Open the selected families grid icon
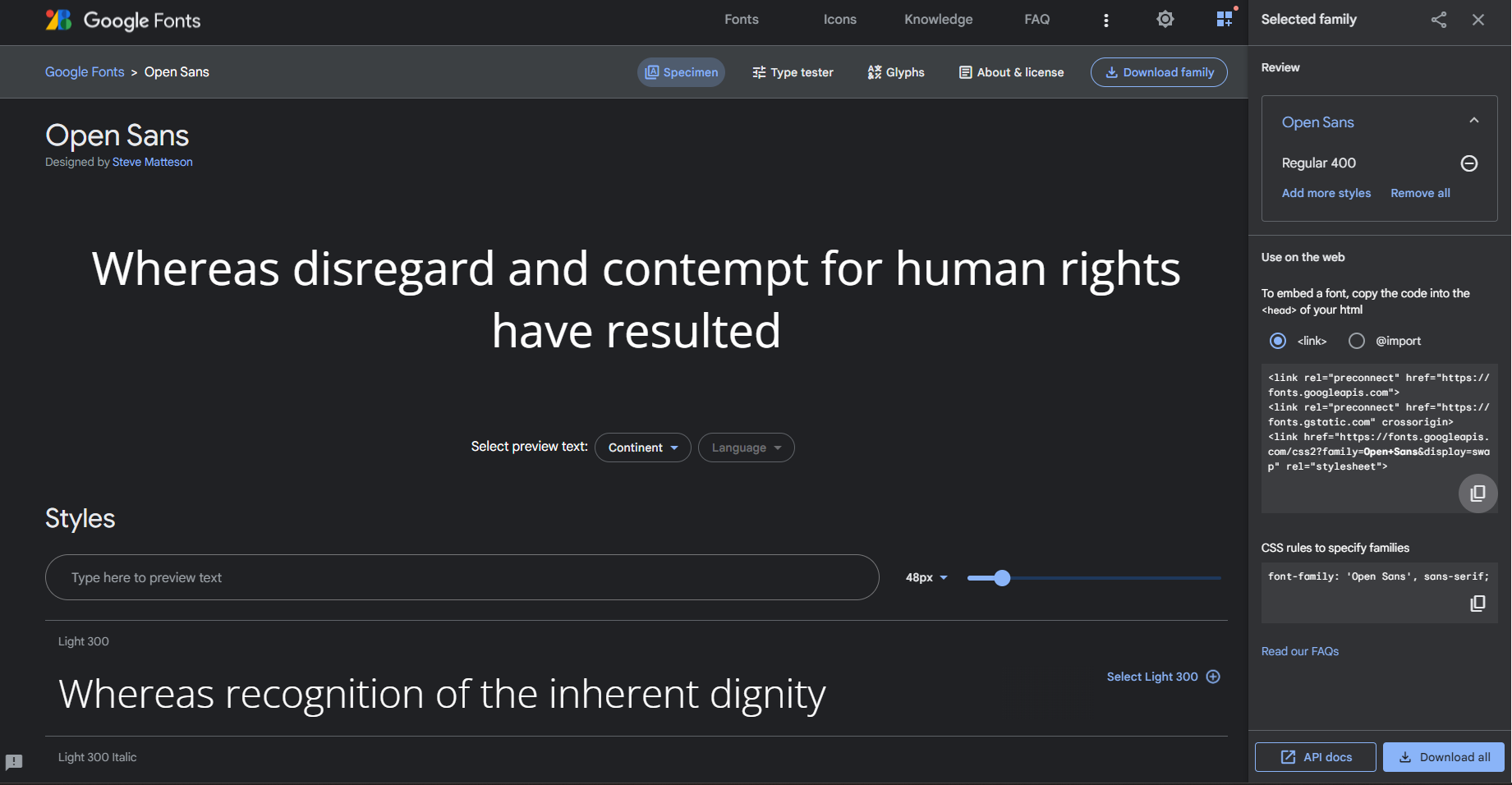Image resolution: width=1512 pixels, height=785 pixels. point(1225,19)
